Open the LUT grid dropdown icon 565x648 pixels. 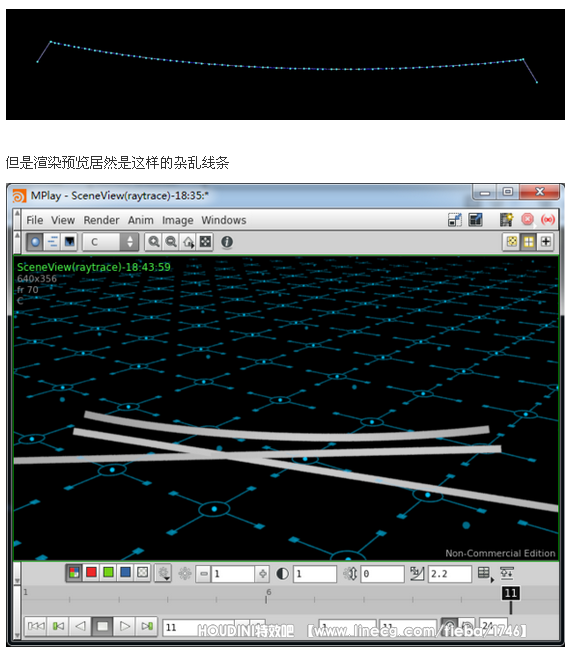click(x=485, y=574)
